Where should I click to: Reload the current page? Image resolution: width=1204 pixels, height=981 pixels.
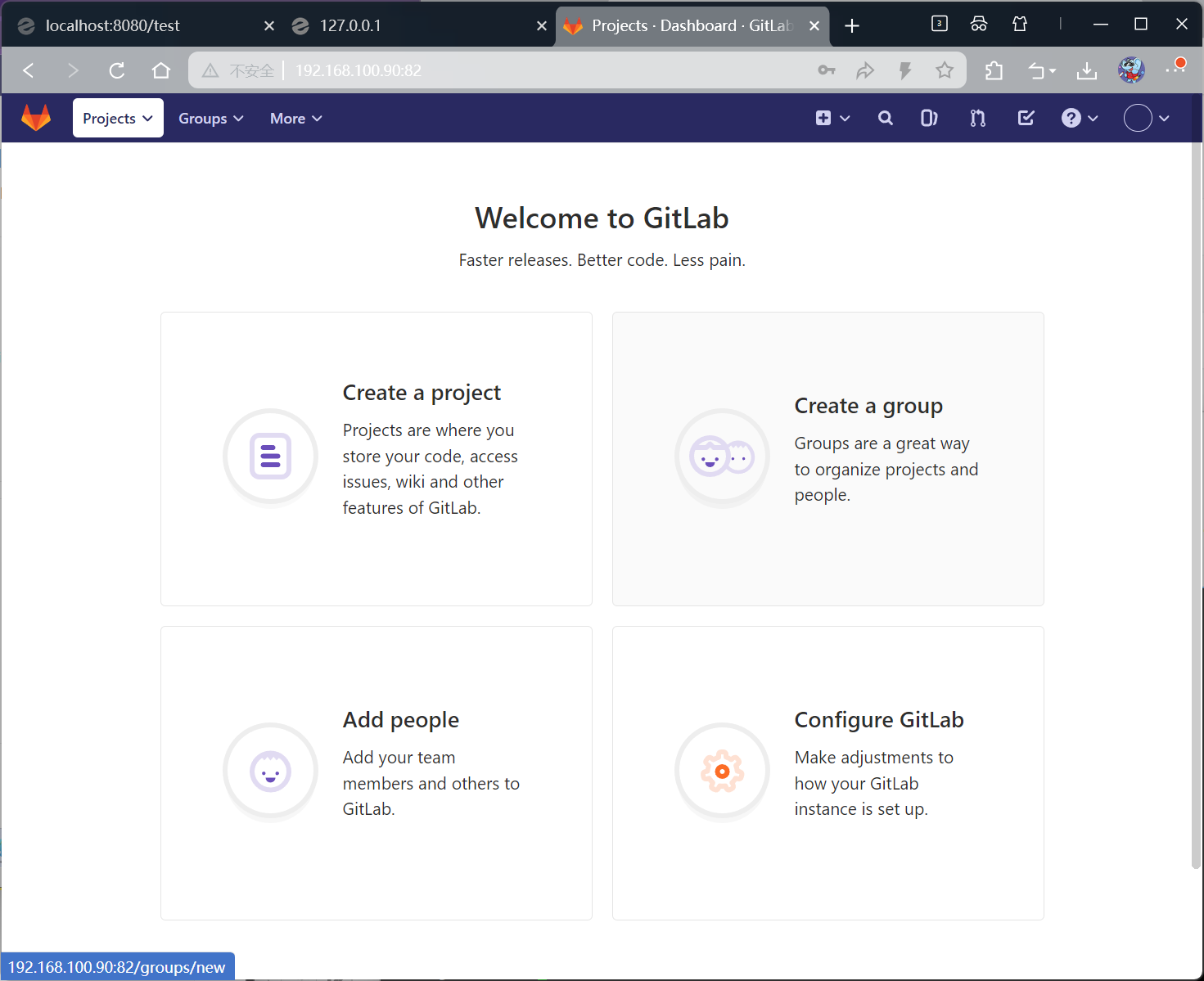pos(117,70)
